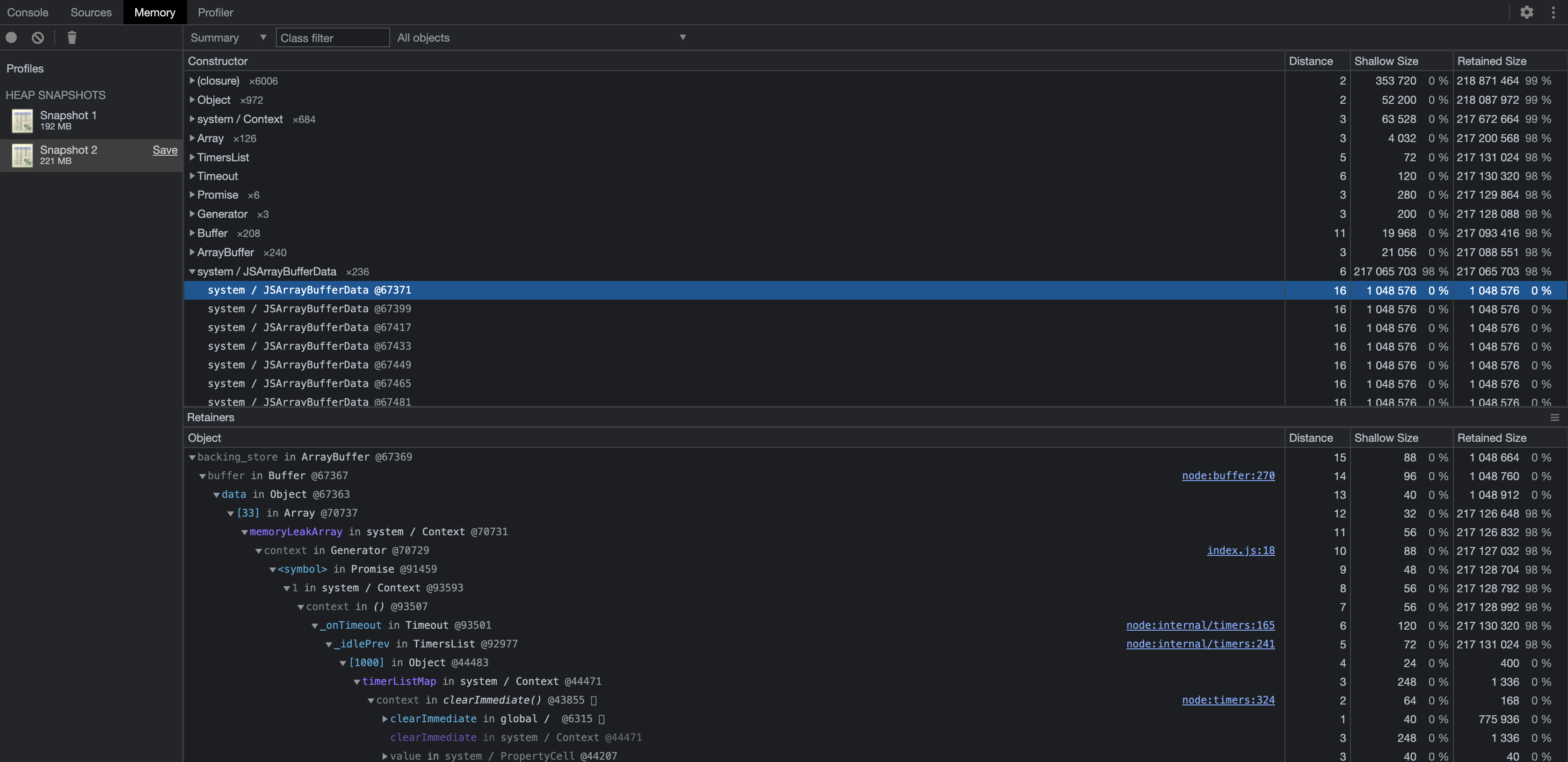The height and width of the screenshot is (762, 1568).
Task: Expand the Generator x3 row
Action: 192,214
